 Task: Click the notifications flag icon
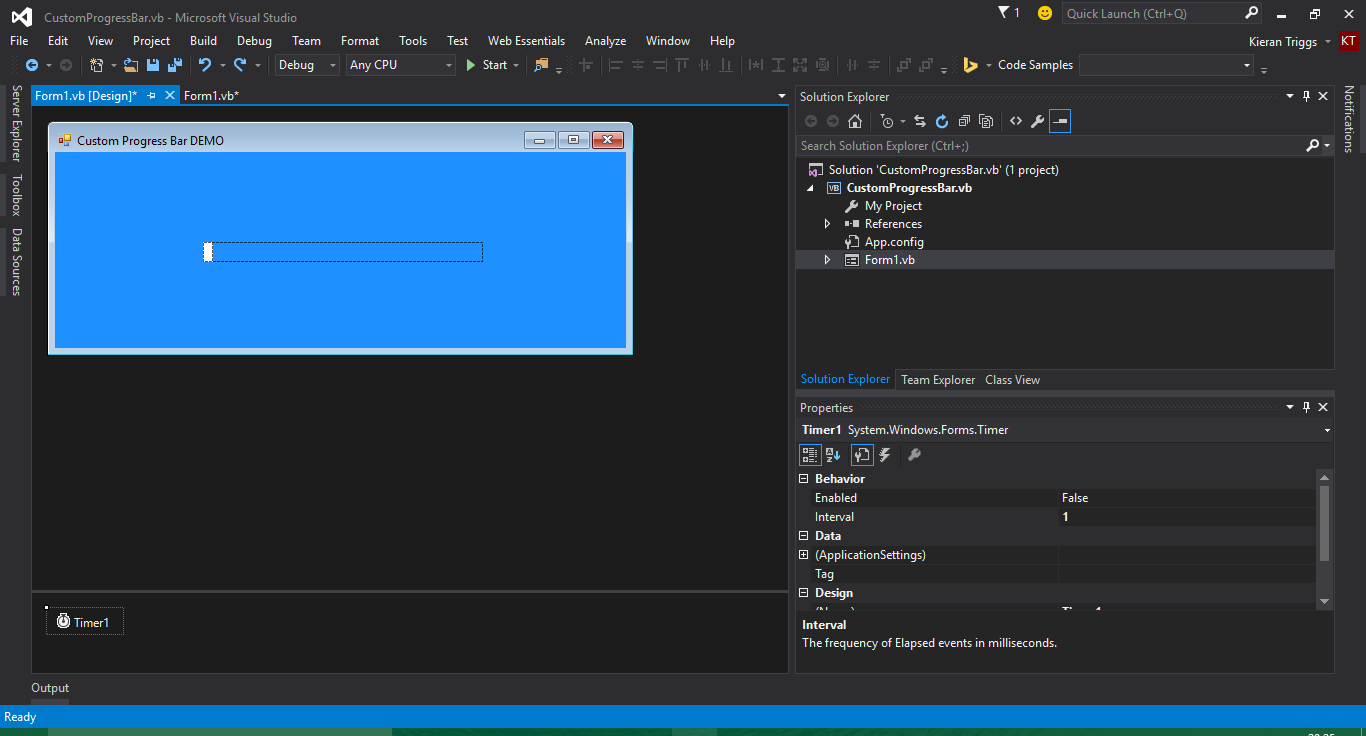coord(1005,12)
